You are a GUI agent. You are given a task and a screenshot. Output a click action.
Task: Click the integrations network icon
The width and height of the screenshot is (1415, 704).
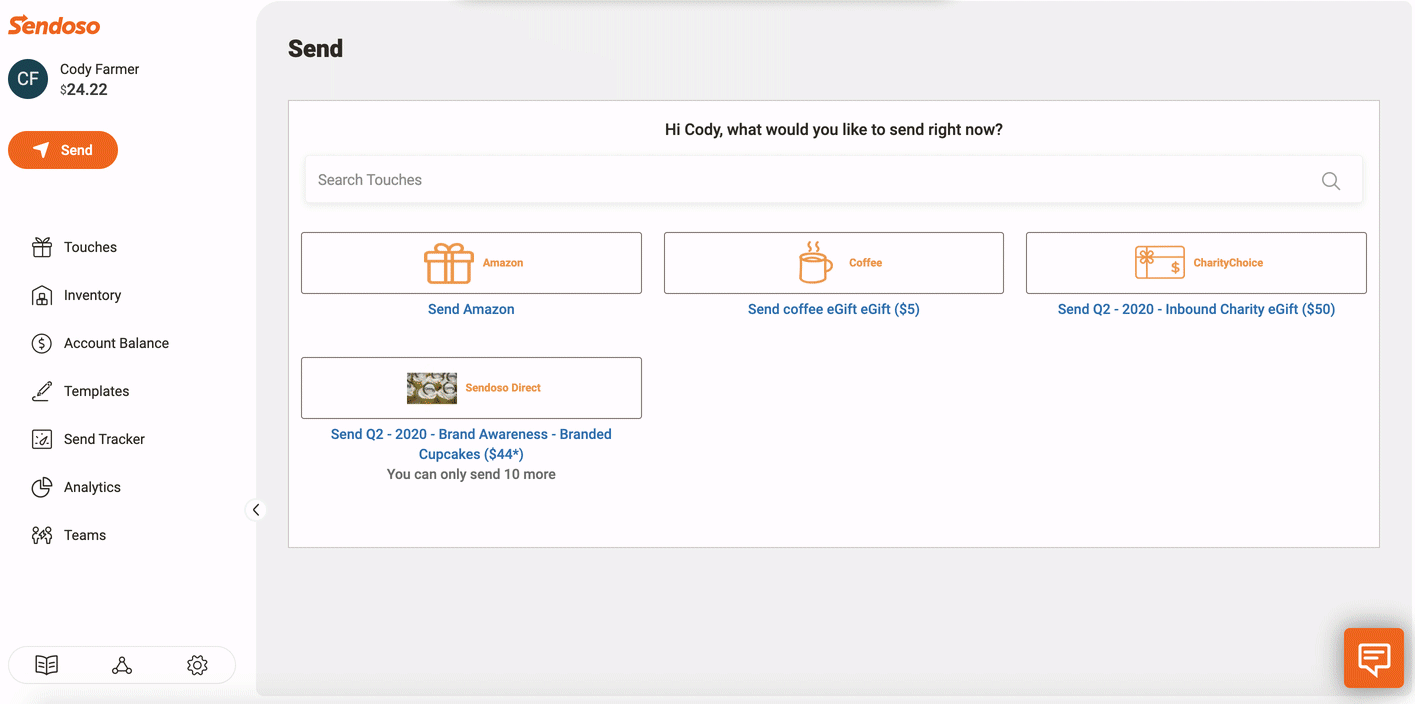coord(122,665)
